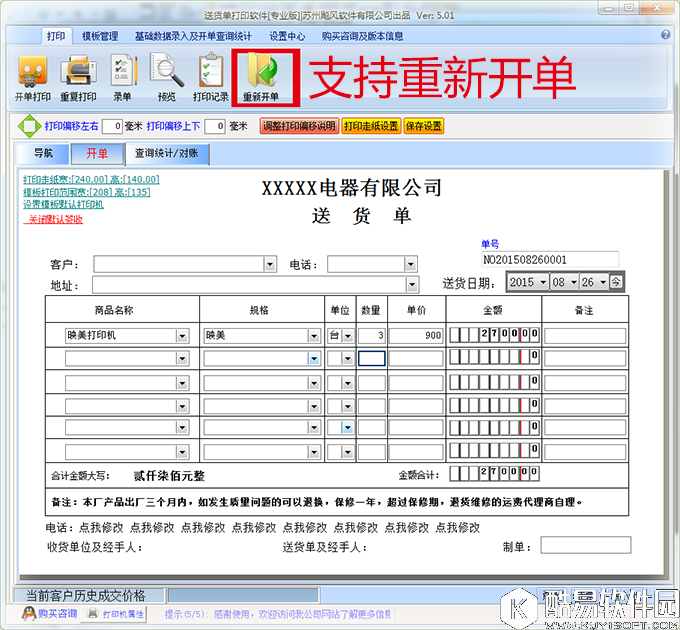Click the 单号 NO201508260001 field
Image resolution: width=680 pixels, height=630 pixels.
[550, 260]
